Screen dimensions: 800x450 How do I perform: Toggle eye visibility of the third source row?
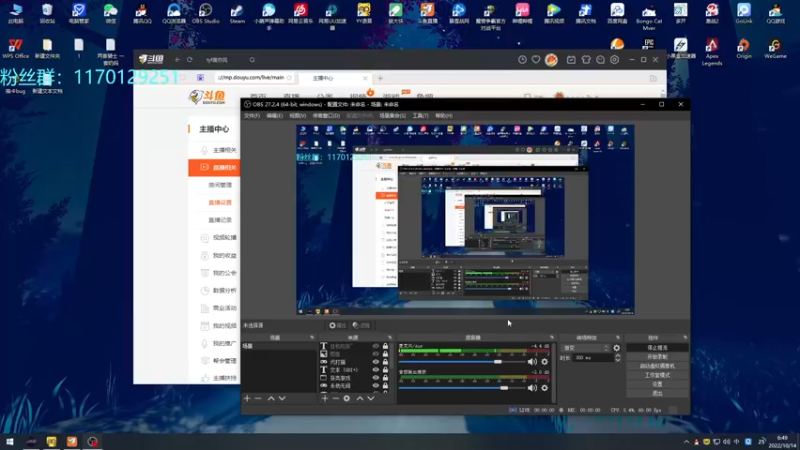[x=376, y=362]
